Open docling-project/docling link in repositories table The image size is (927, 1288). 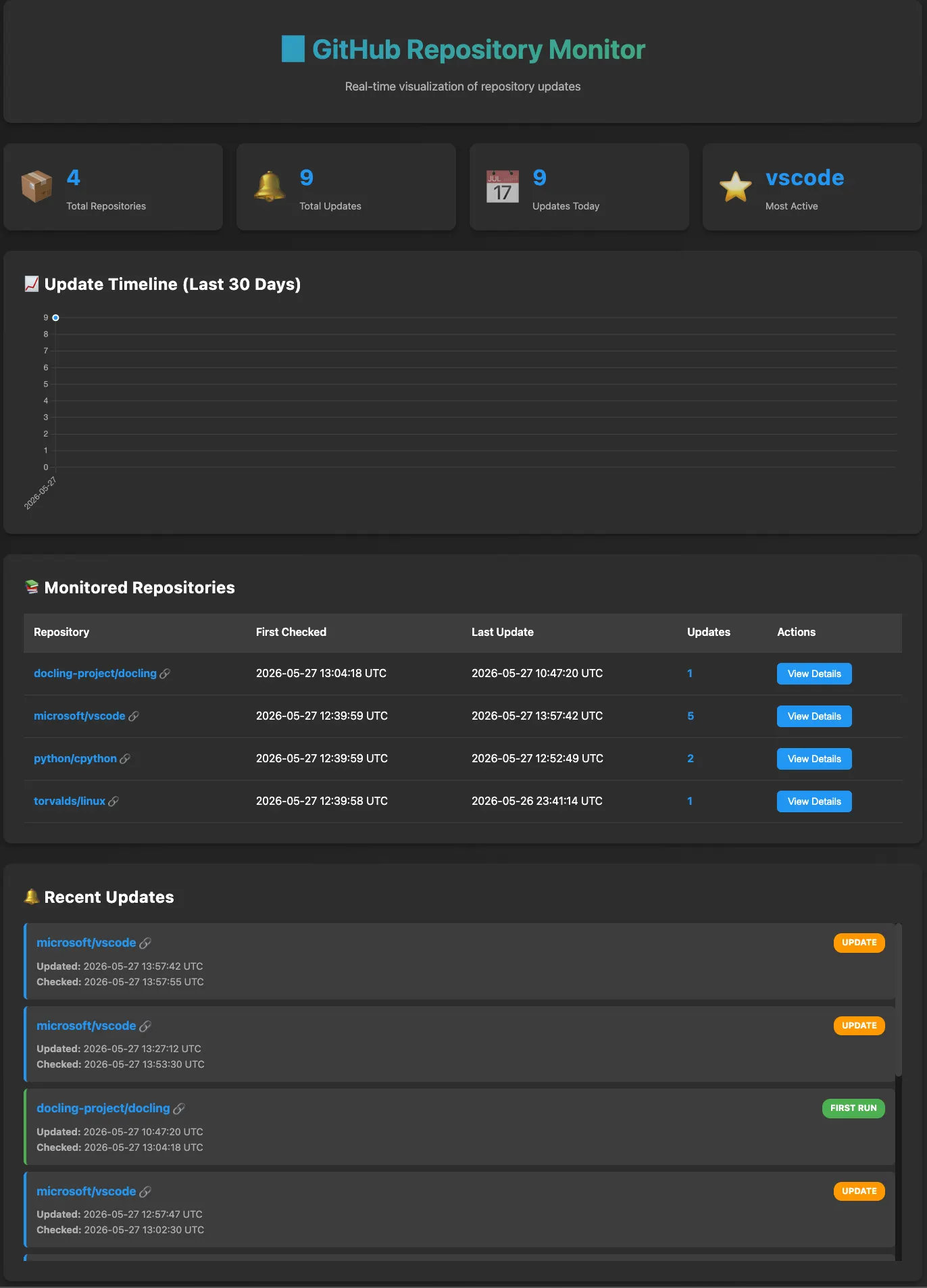tap(95, 673)
